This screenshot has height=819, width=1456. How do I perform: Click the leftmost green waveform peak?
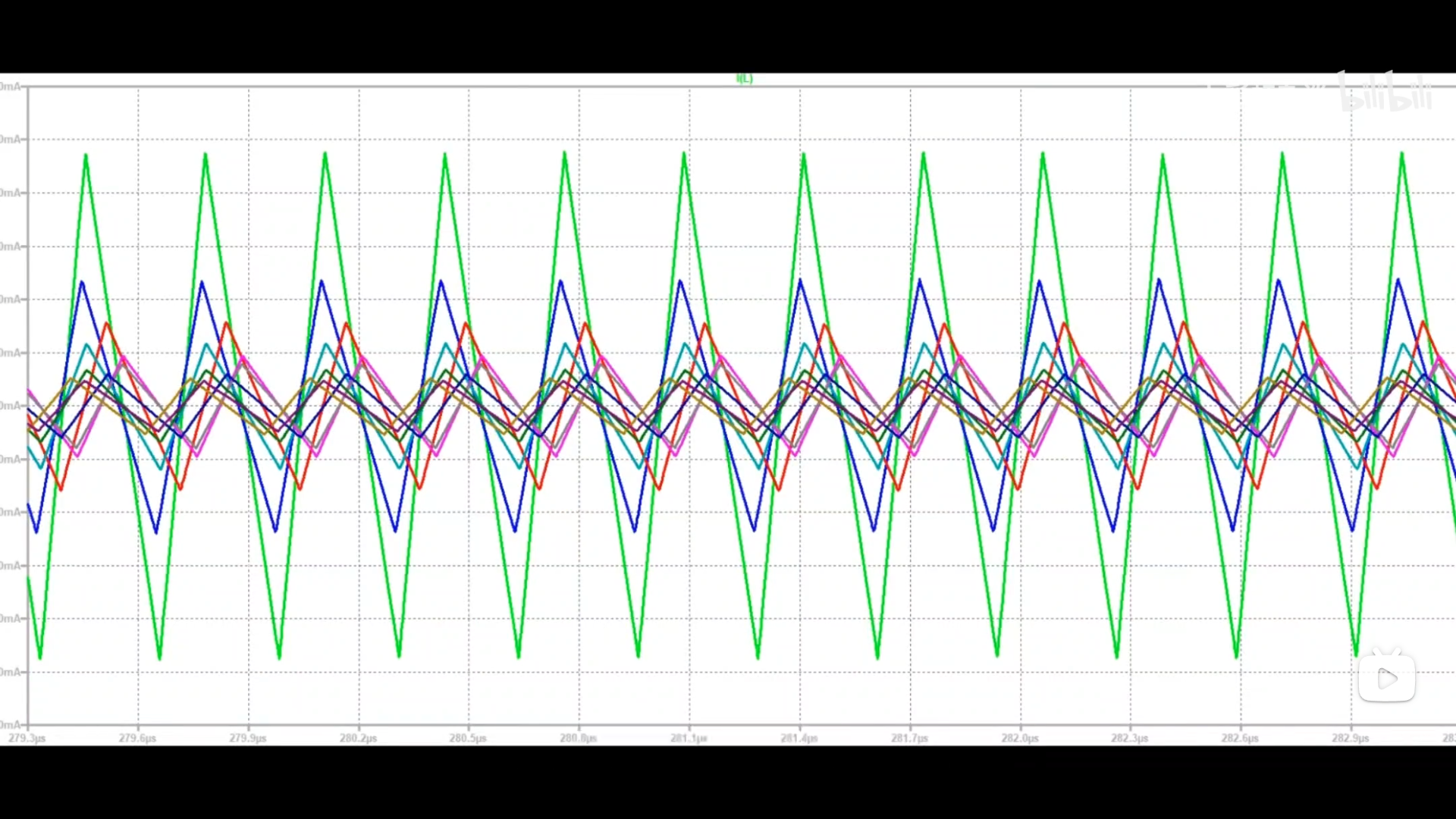(x=86, y=156)
